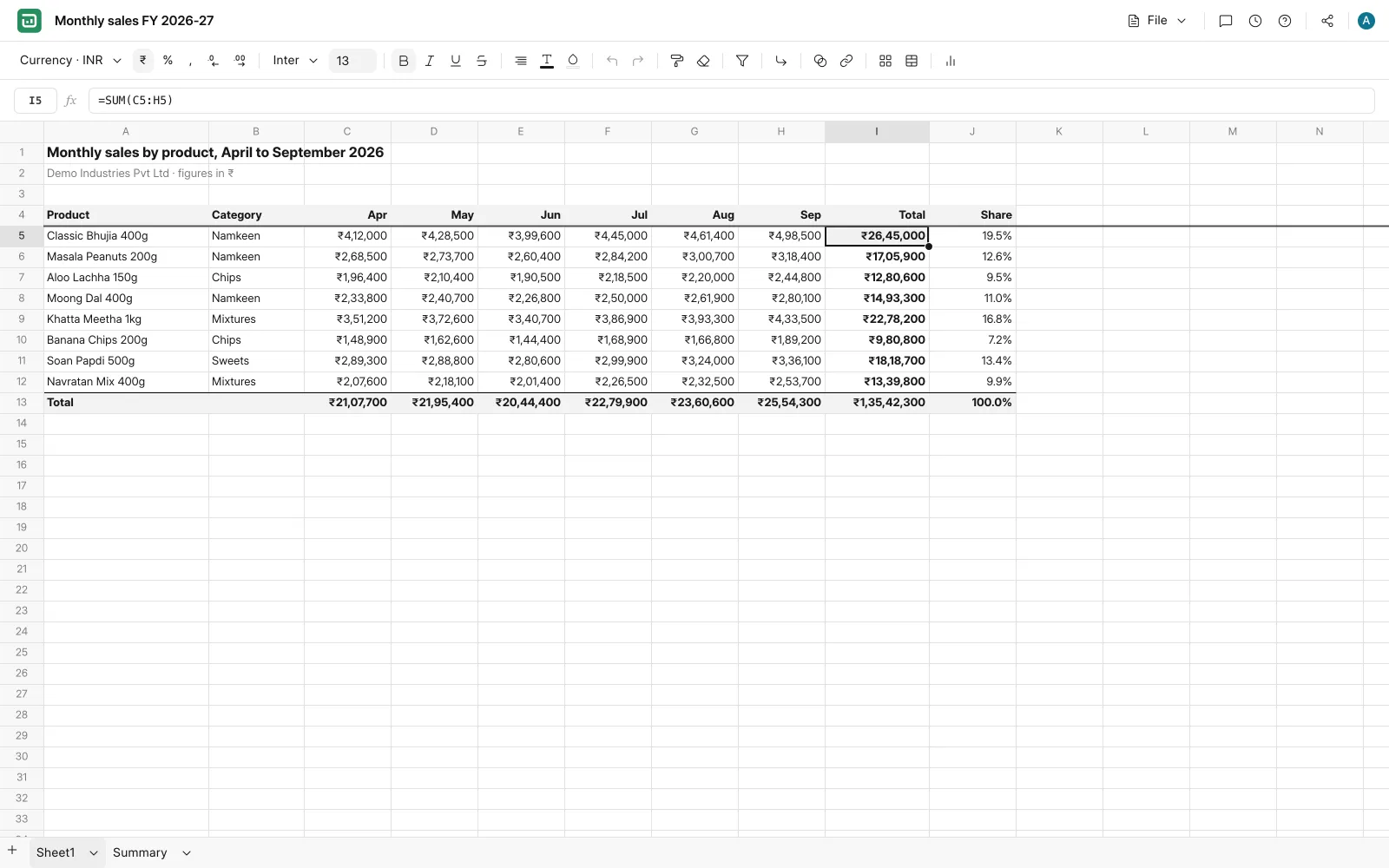
Task: Click the share icon
Action: 1327,21
